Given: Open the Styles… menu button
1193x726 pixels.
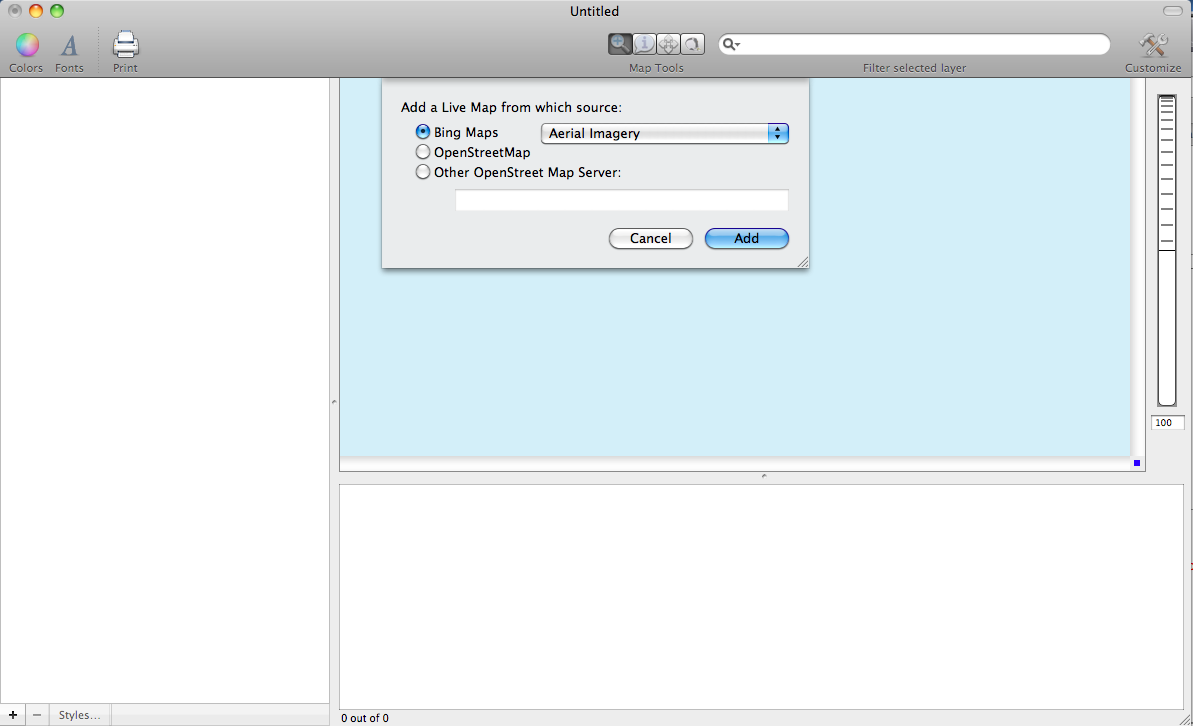Looking at the screenshot, I should (x=79, y=715).
